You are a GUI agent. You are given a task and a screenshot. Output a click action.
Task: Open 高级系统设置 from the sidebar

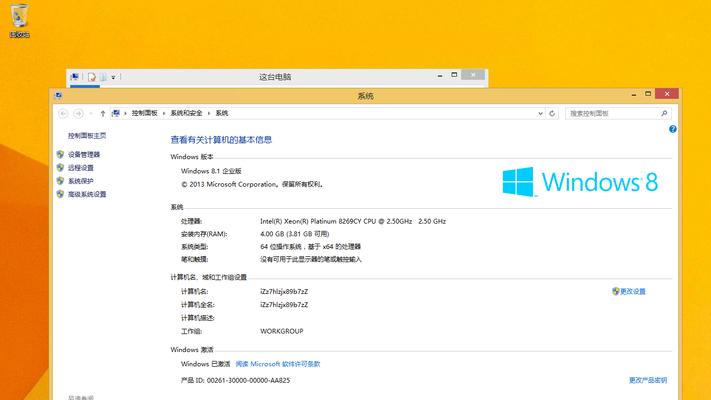click(x=87, y=194)
